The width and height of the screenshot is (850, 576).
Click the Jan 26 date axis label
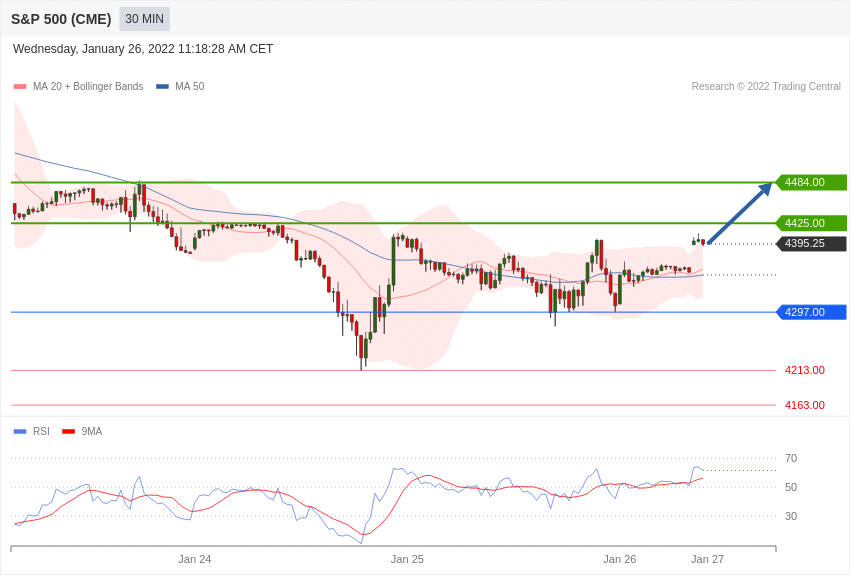620,559
